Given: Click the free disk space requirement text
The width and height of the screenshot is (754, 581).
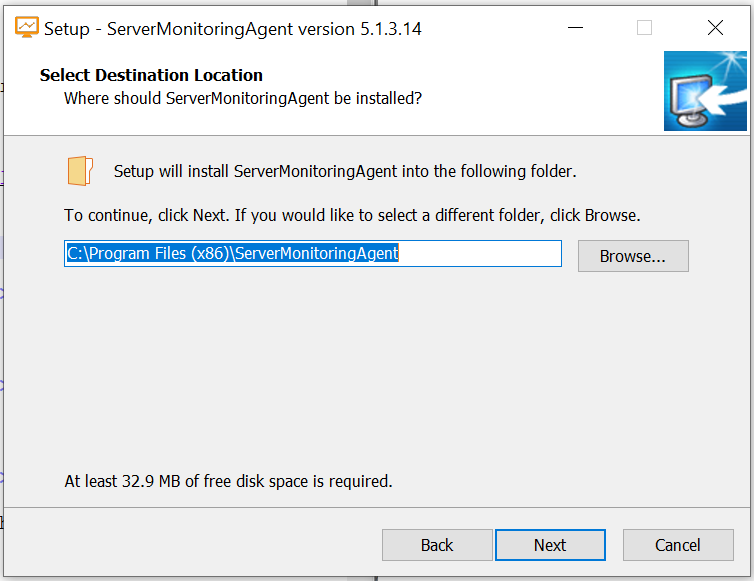Looking at the screenshot, I should click(228, 481).
